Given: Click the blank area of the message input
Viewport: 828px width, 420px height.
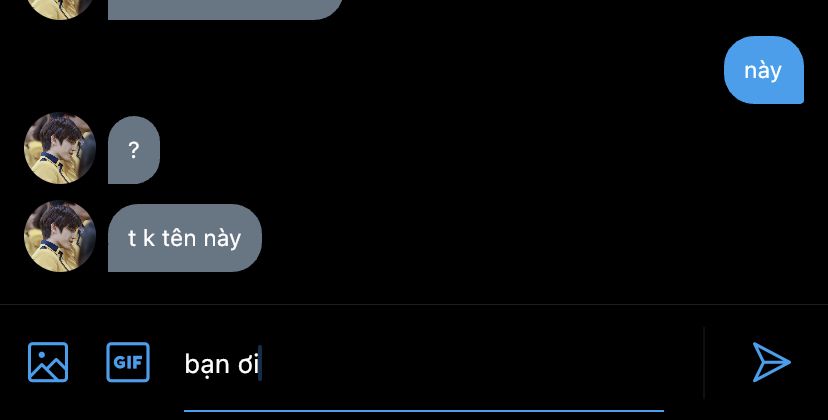Looking at the screenshot, I should pyautogui.click(x=465, y=363).
